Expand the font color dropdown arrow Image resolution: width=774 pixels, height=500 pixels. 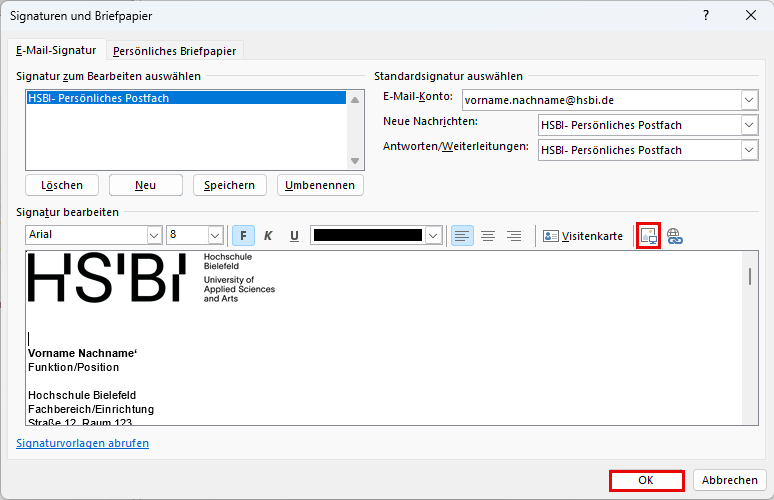pyautogui.click(x=433, y=235)
